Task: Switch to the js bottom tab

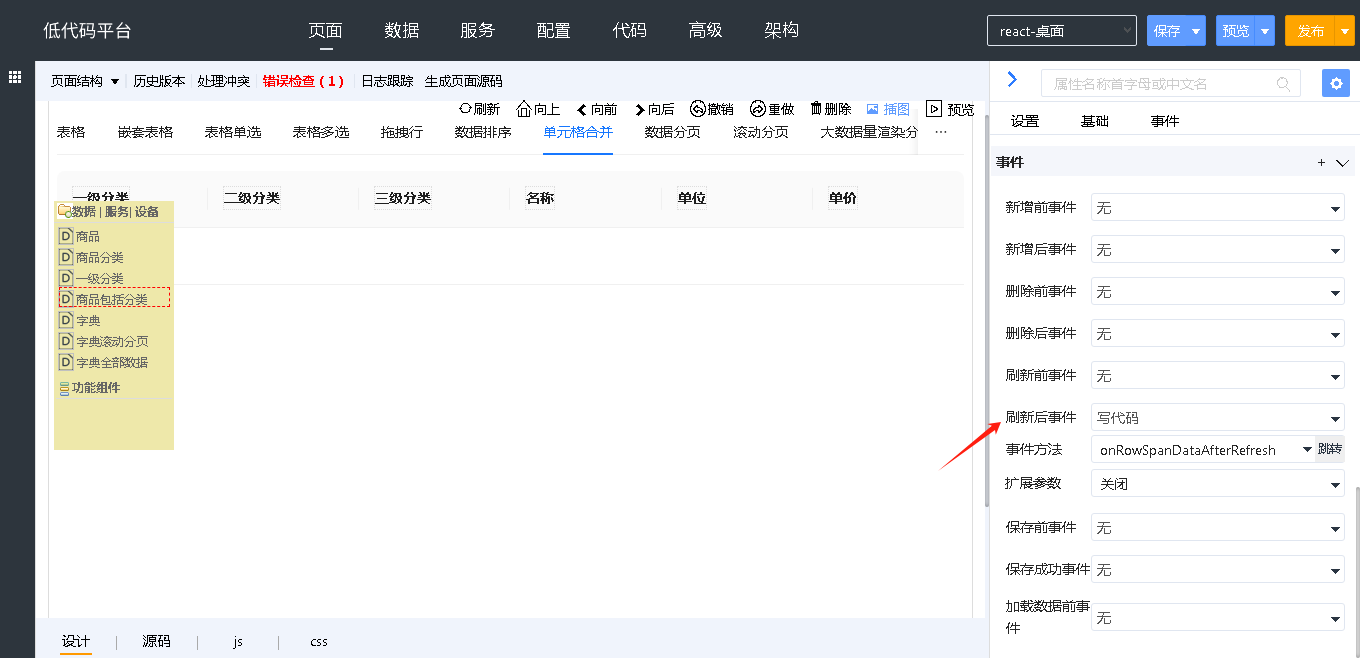Action: pyautogui.click(x=238, y=641)
